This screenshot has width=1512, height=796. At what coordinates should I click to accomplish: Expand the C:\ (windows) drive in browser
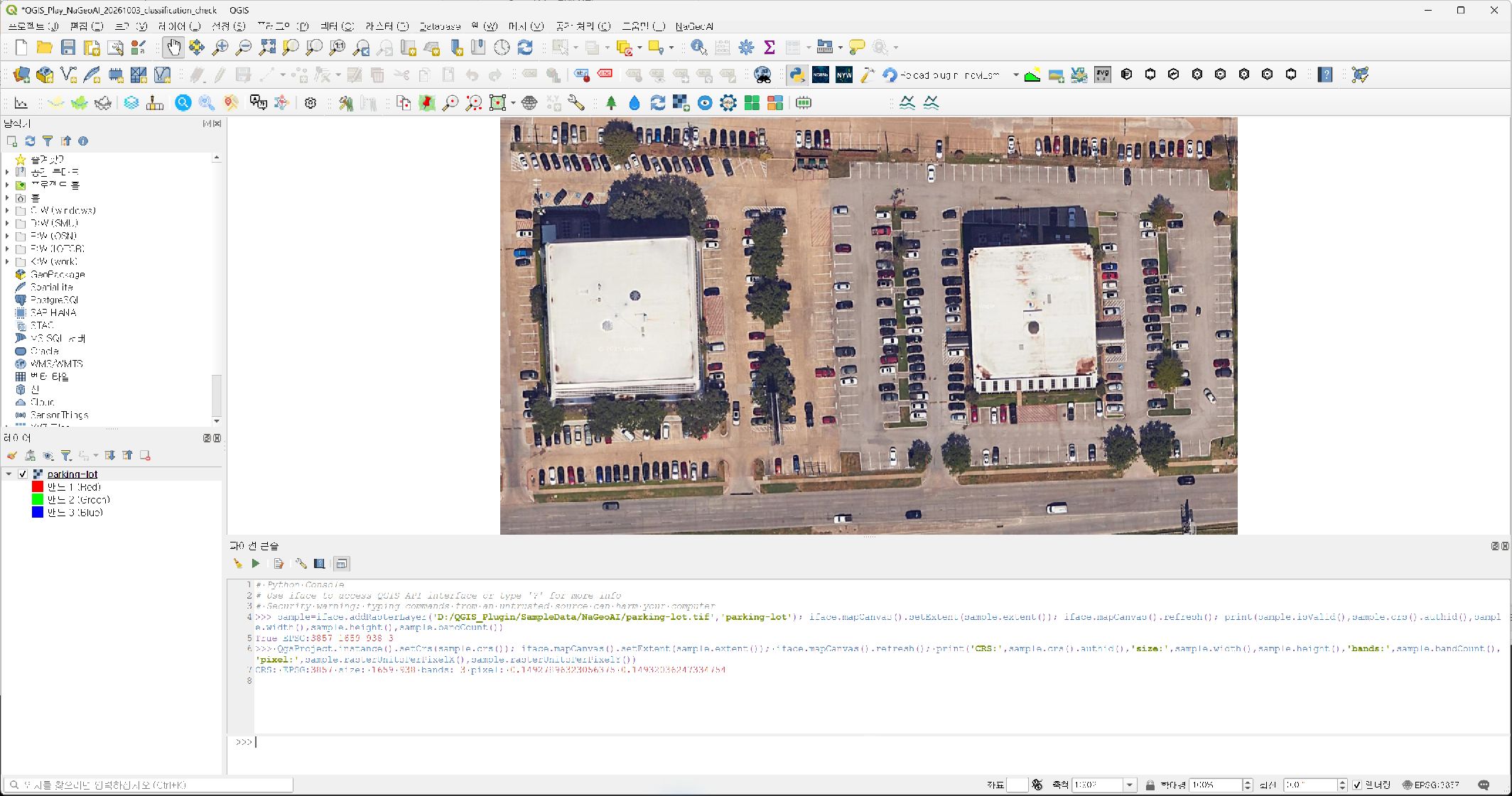click(7, 210)
